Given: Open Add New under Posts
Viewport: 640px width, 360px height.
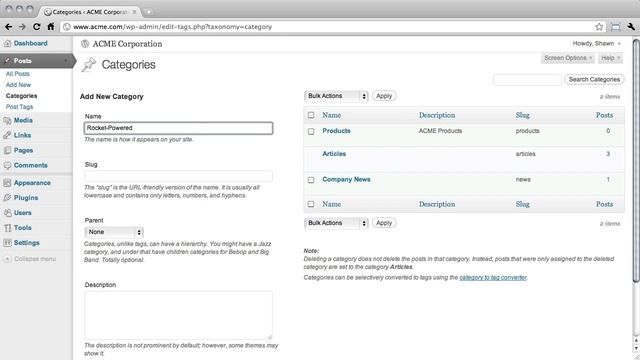Looking at the screenshot, I should [x=18, y=85].
